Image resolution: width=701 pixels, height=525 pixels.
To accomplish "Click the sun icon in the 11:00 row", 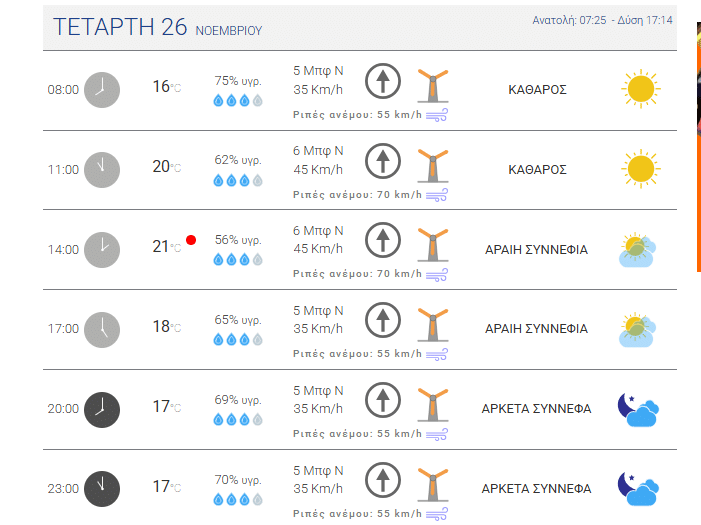I will click(x=639, y=169).
